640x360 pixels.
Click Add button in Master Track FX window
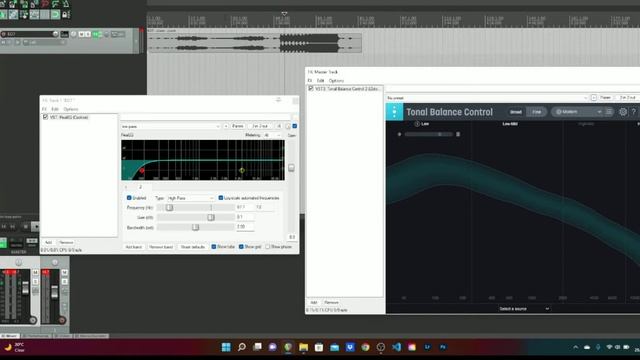coord(313,302)
